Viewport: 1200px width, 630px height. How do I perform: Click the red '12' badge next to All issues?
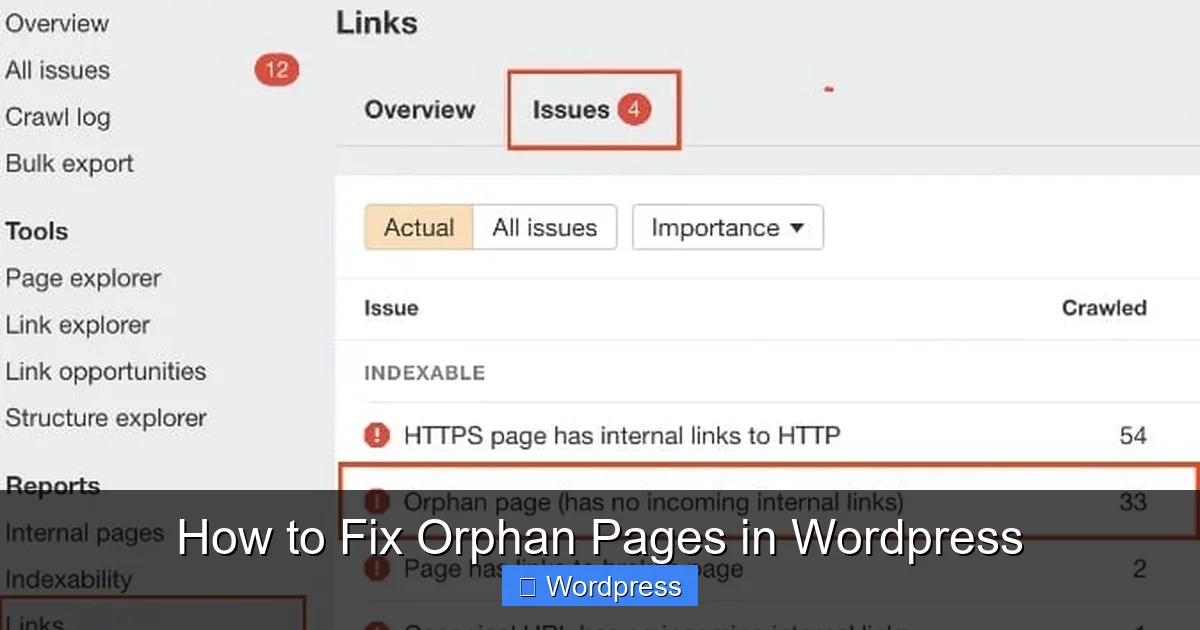(x=275, y=69)
